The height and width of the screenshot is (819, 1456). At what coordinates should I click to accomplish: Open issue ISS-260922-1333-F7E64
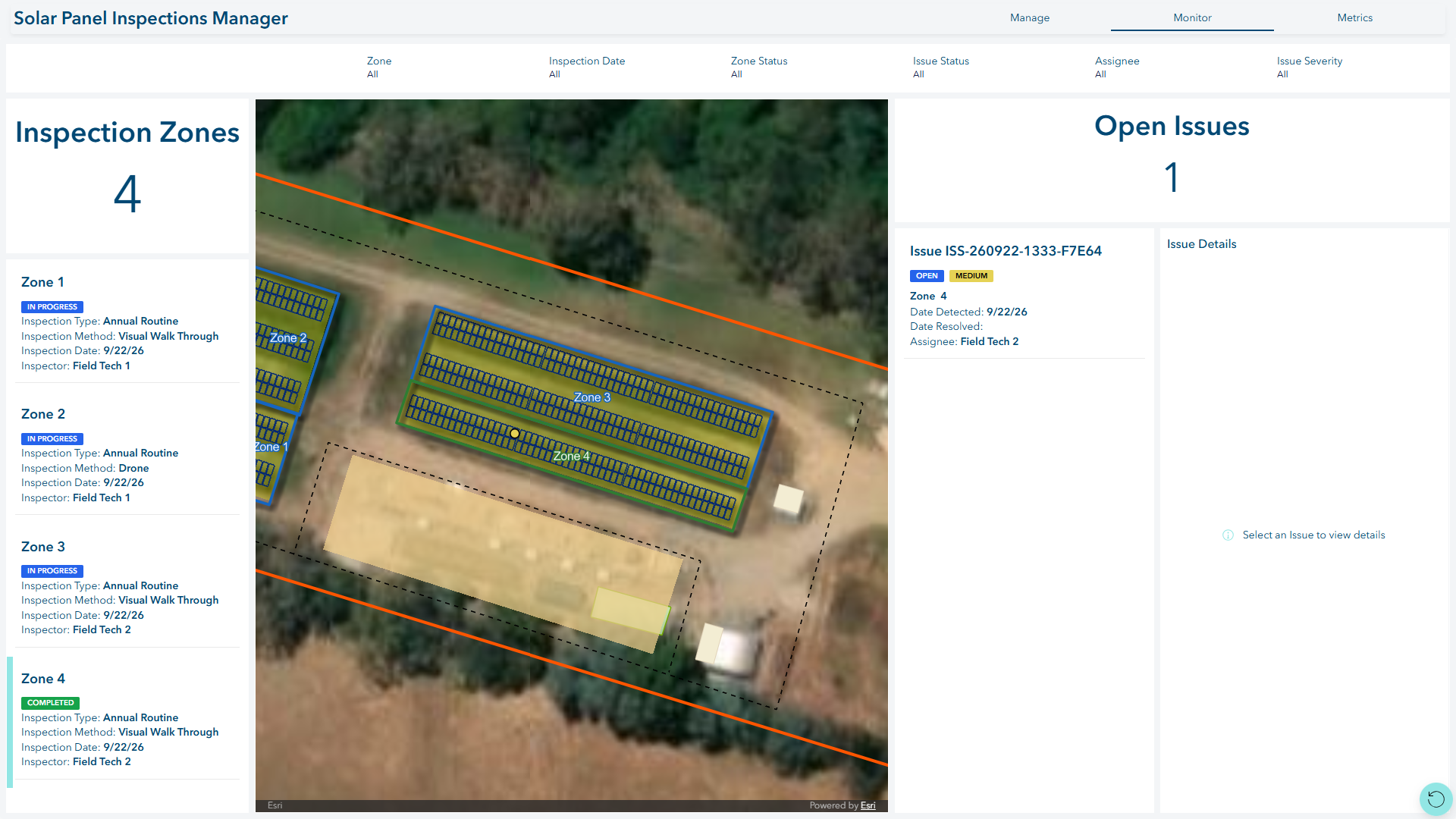1006,251
